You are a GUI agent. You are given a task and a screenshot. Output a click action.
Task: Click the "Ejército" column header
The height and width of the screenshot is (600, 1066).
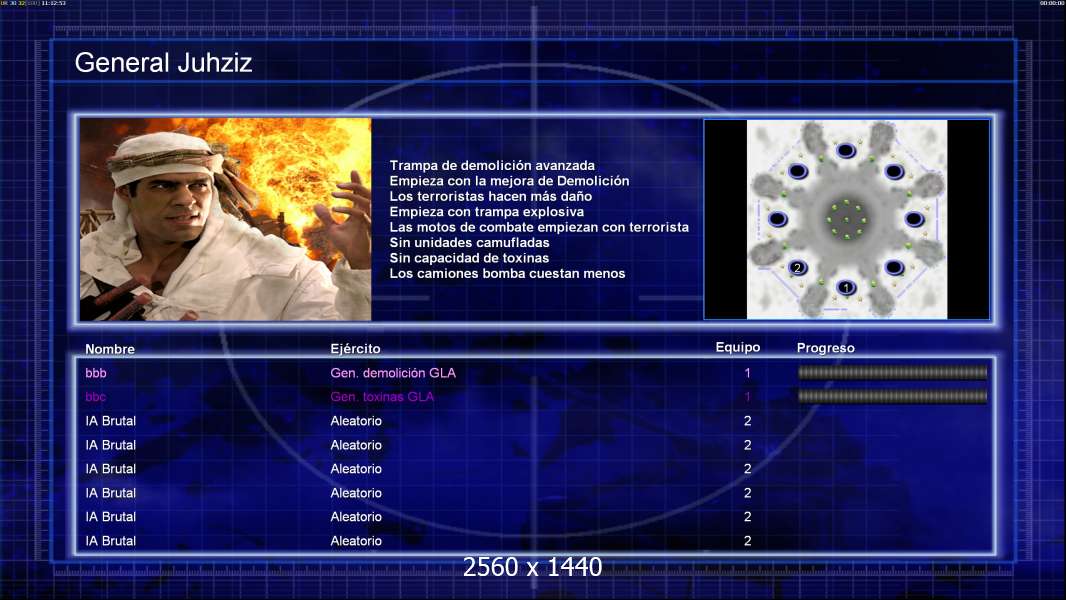coord(356,349)
